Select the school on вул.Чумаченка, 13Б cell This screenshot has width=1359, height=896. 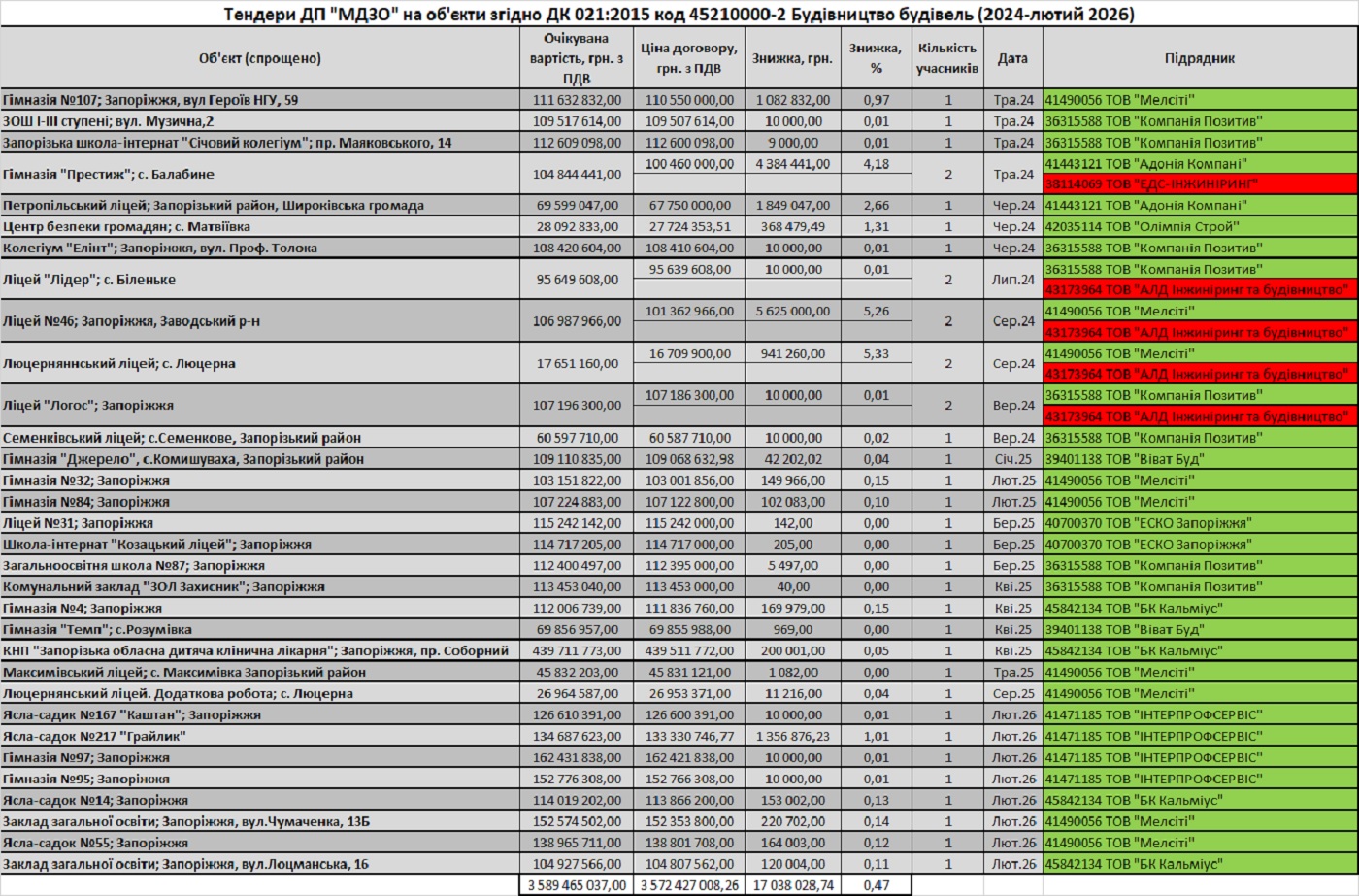259,822
